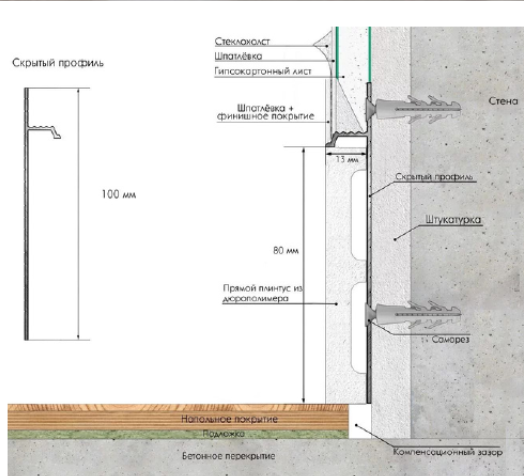Click the "Саморез" label

coord(450,339)
